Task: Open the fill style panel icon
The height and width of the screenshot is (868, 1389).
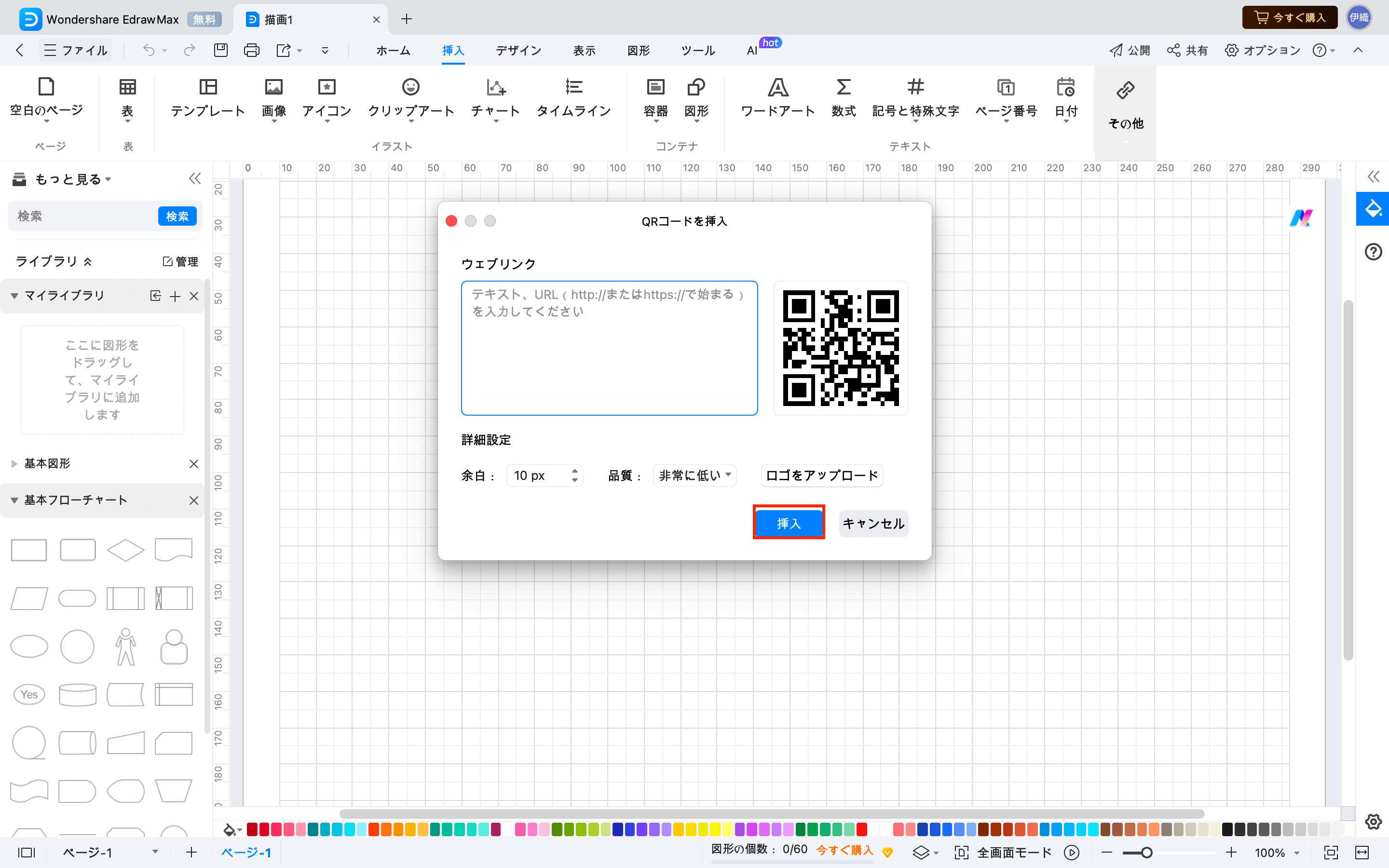Action: point(1373,208)
